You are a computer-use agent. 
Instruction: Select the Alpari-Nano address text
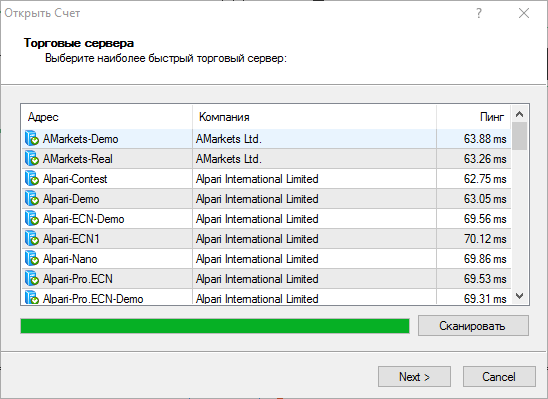(x=70, y=259)
